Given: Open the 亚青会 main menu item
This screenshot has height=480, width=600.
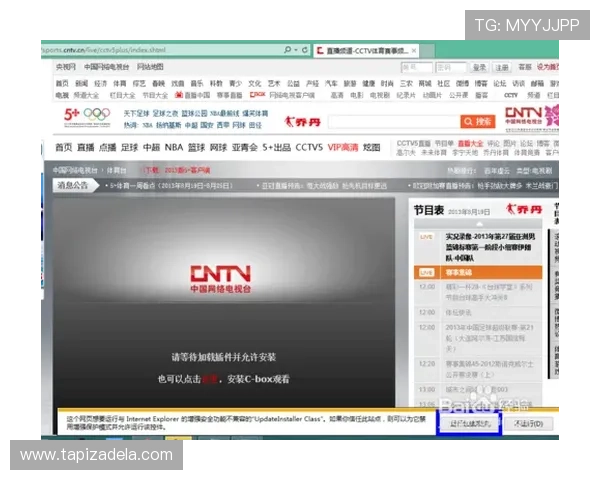Looking at the screenshot, I should click(245, 147).
